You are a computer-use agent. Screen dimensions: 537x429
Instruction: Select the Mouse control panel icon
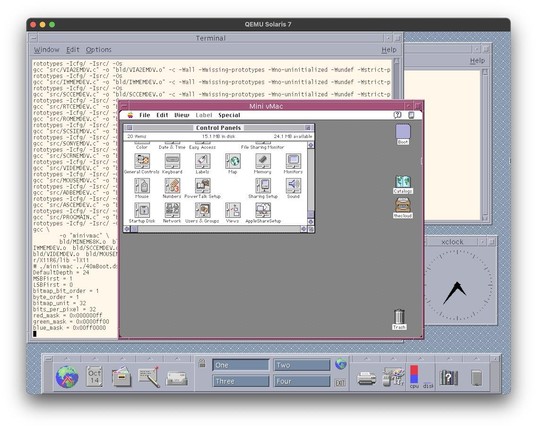point(142,186)
